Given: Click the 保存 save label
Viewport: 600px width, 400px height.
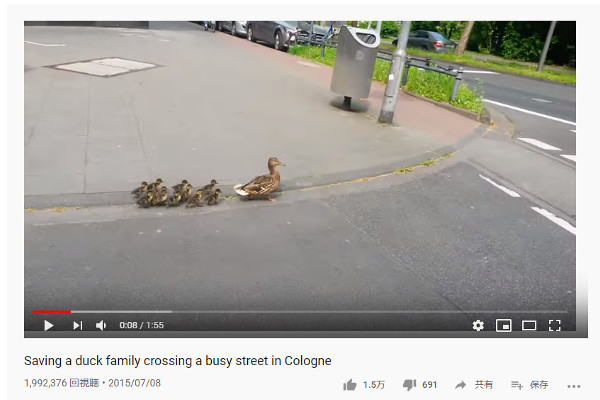Looking at the screenshot, I should click(539, 385).
